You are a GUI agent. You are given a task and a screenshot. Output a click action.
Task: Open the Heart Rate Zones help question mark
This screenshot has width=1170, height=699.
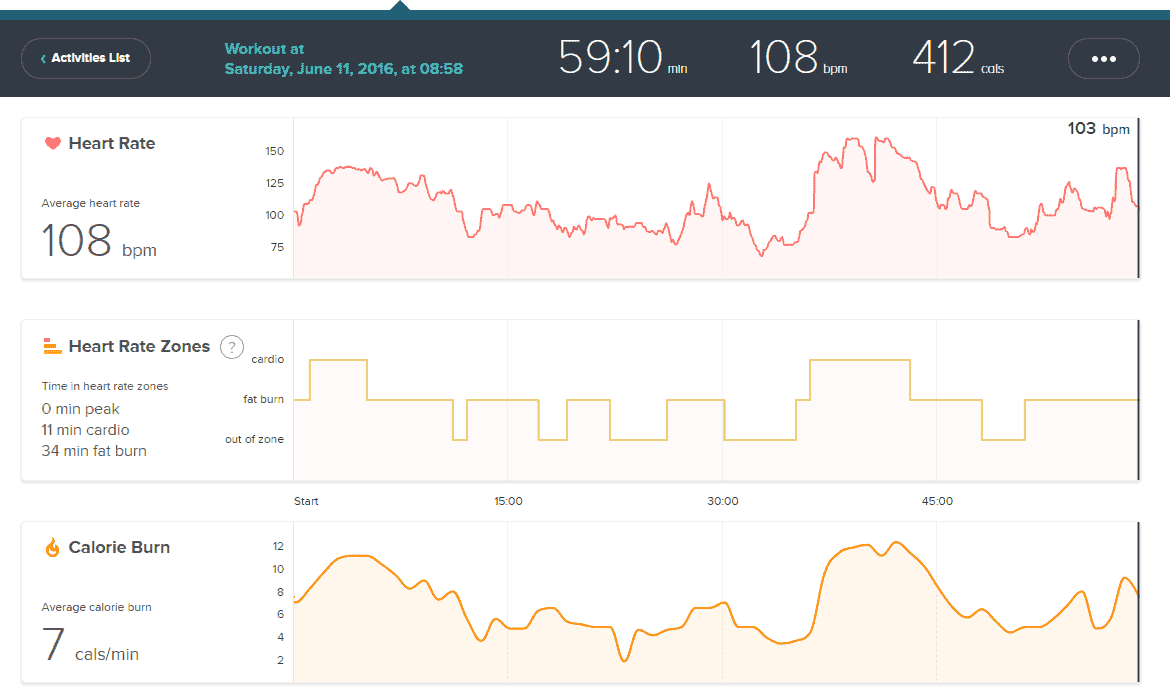click(232, 347)
